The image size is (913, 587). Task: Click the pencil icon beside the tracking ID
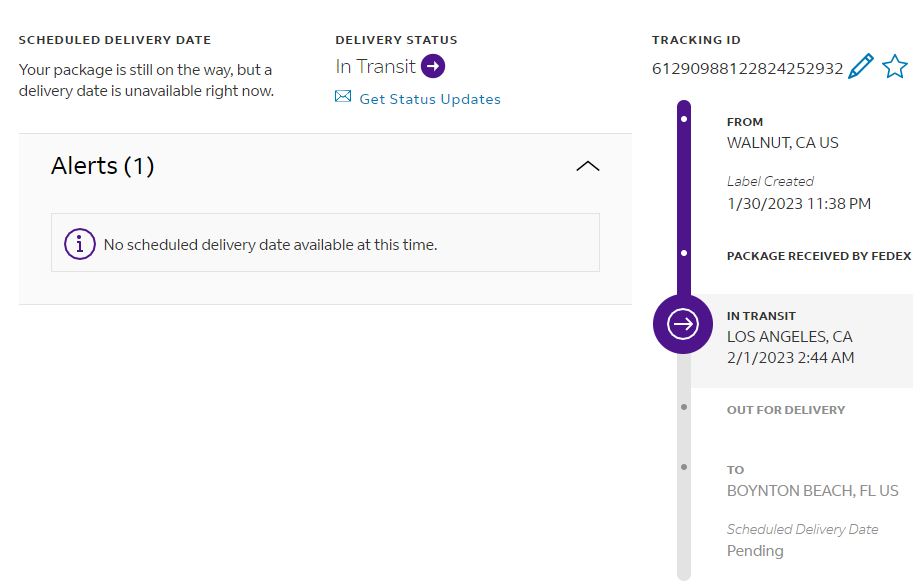tap(860, 67)
